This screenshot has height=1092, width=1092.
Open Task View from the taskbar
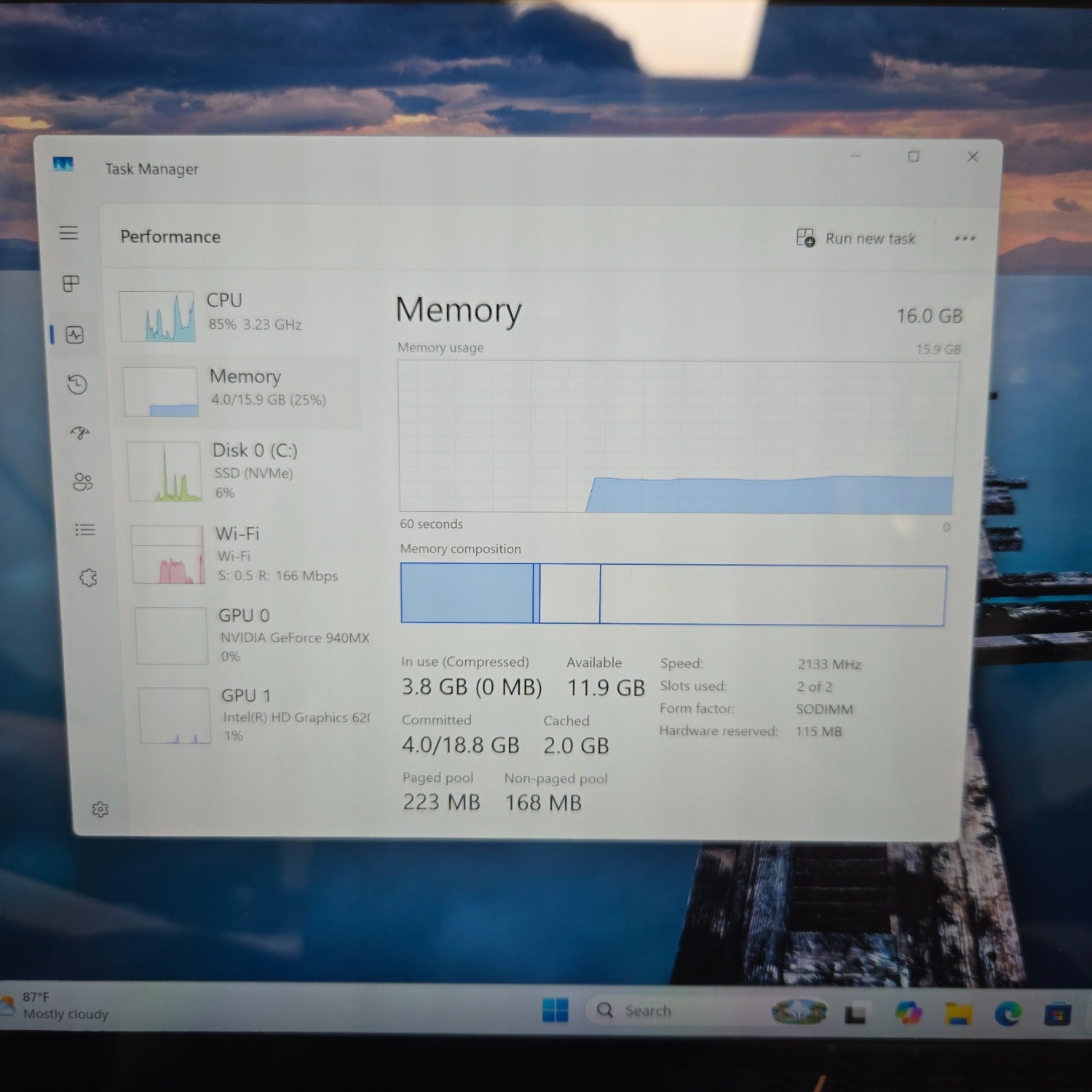coord(855,1013)
